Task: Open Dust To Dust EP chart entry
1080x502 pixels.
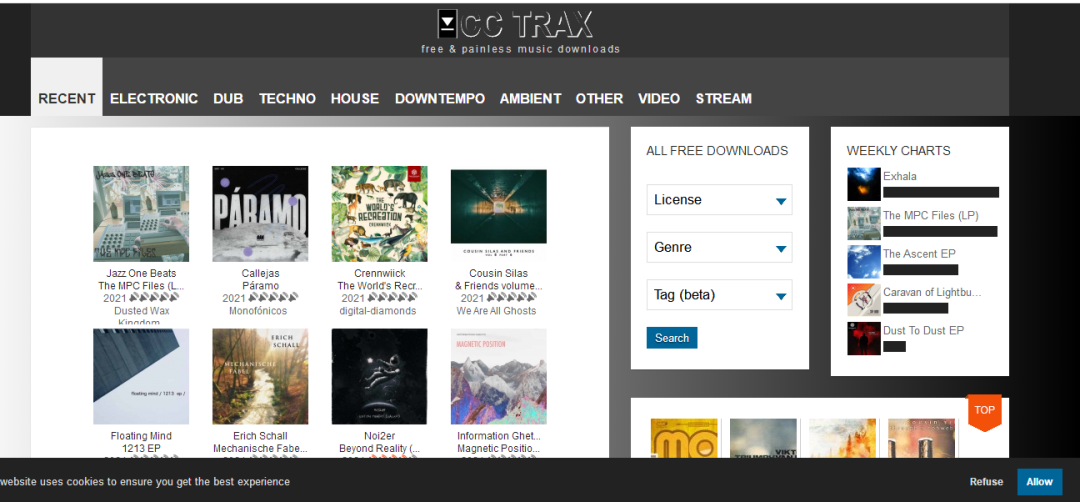Action: pos(924,331)
